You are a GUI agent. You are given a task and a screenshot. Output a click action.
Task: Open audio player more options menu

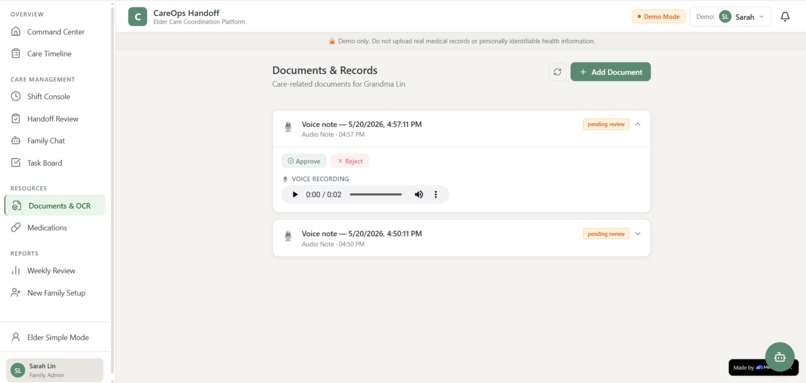tap(436, 194)
